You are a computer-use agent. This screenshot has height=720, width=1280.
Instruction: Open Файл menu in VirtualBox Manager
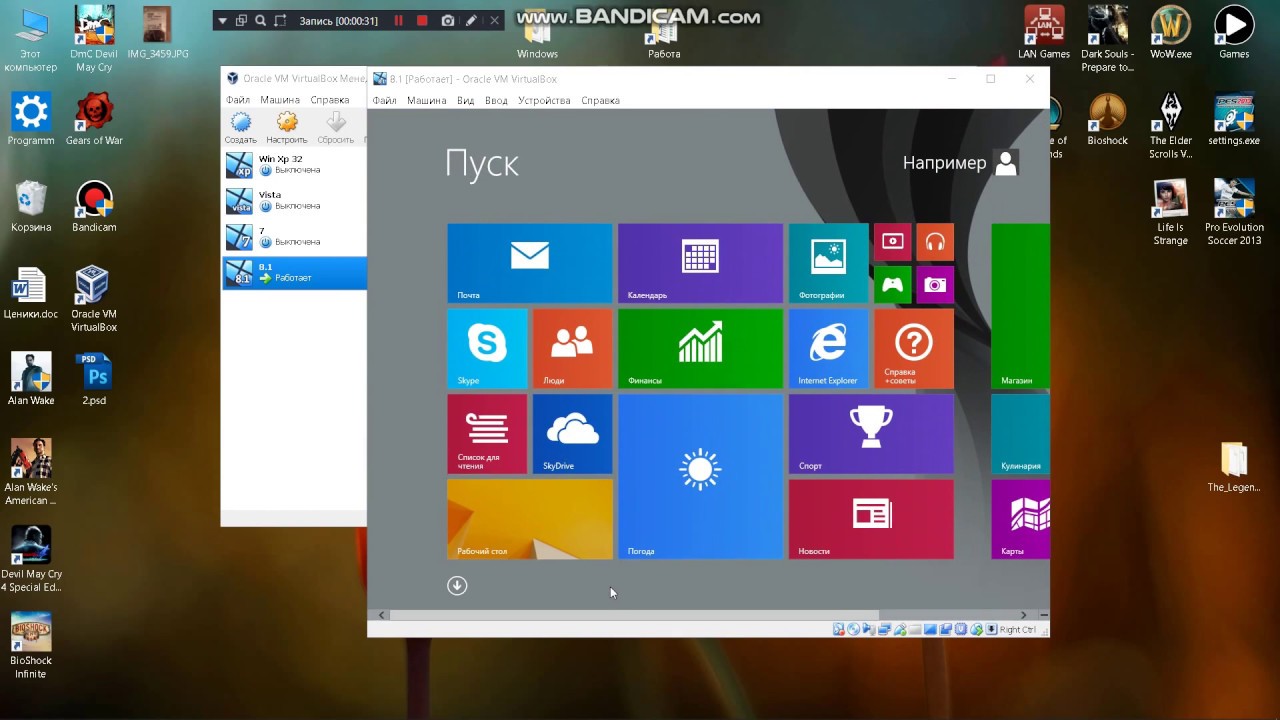[x=238, y=100]
